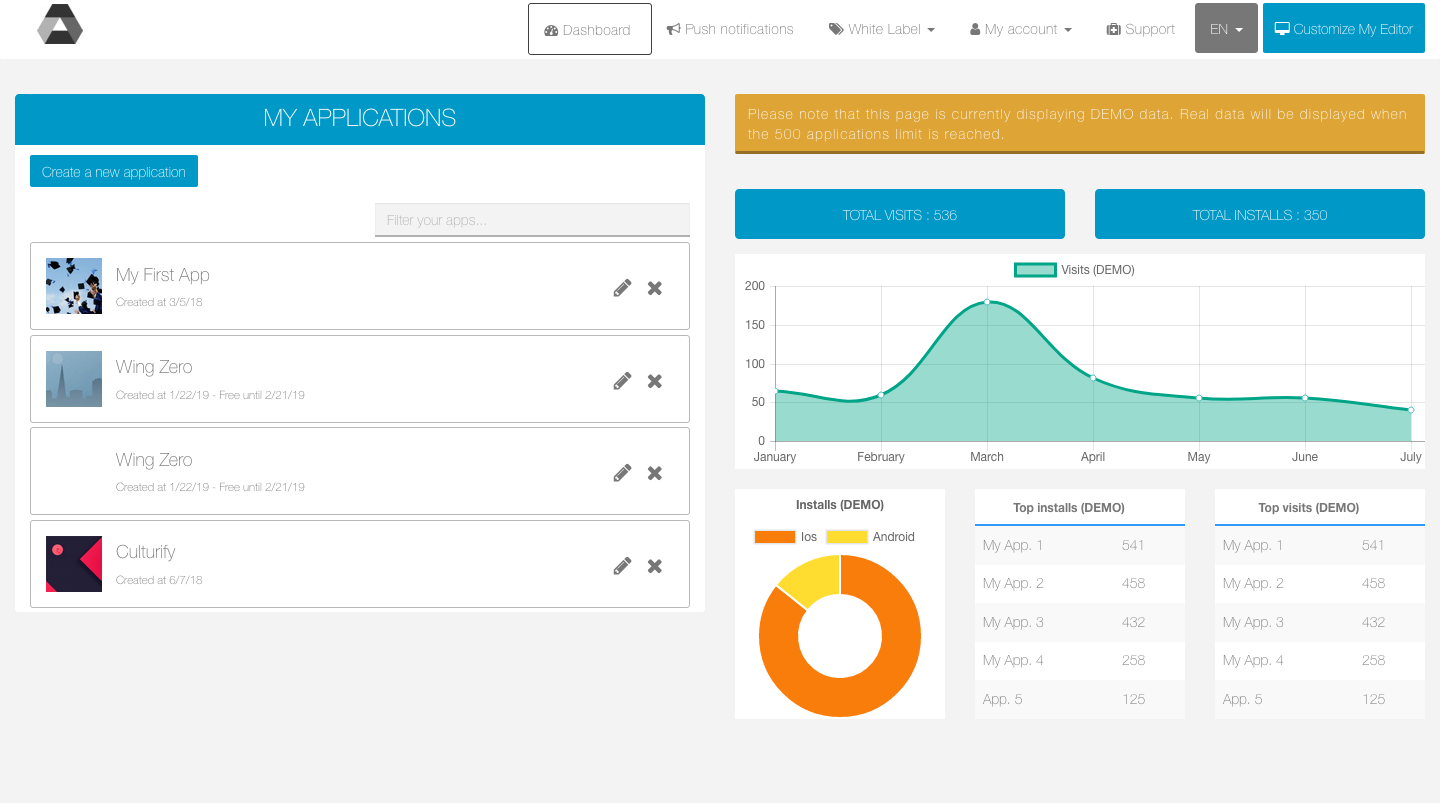
Task: Open Push notifications in the navigation
Action: point(730,29)
